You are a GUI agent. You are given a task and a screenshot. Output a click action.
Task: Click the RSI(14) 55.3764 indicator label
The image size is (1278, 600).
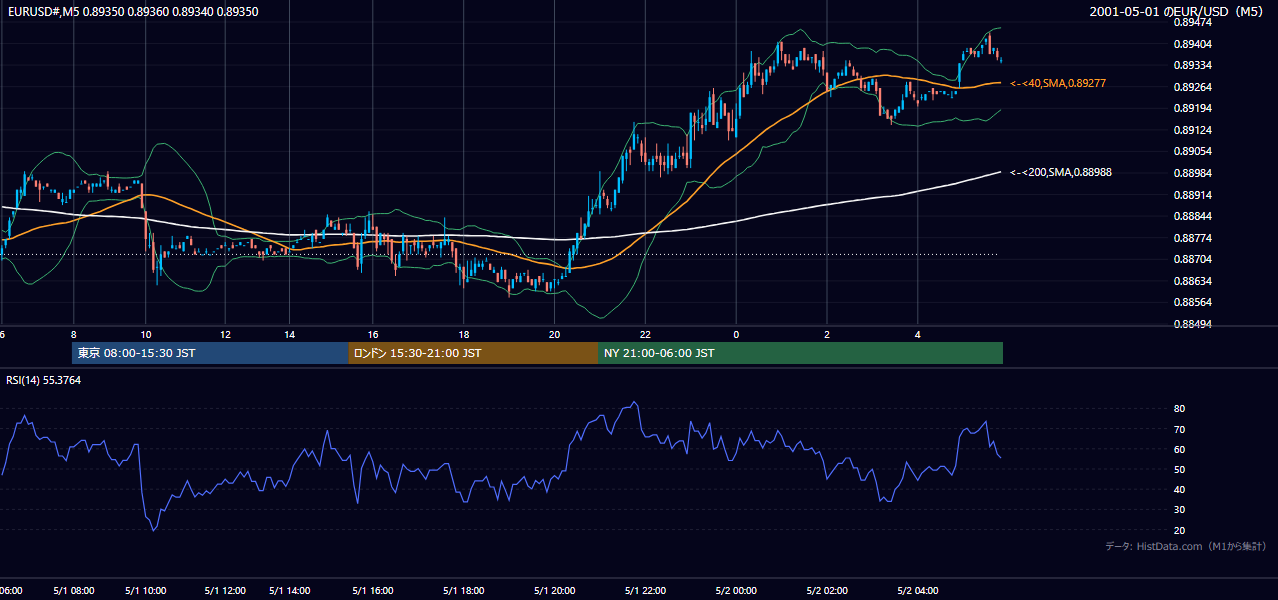tap(44, 380)
